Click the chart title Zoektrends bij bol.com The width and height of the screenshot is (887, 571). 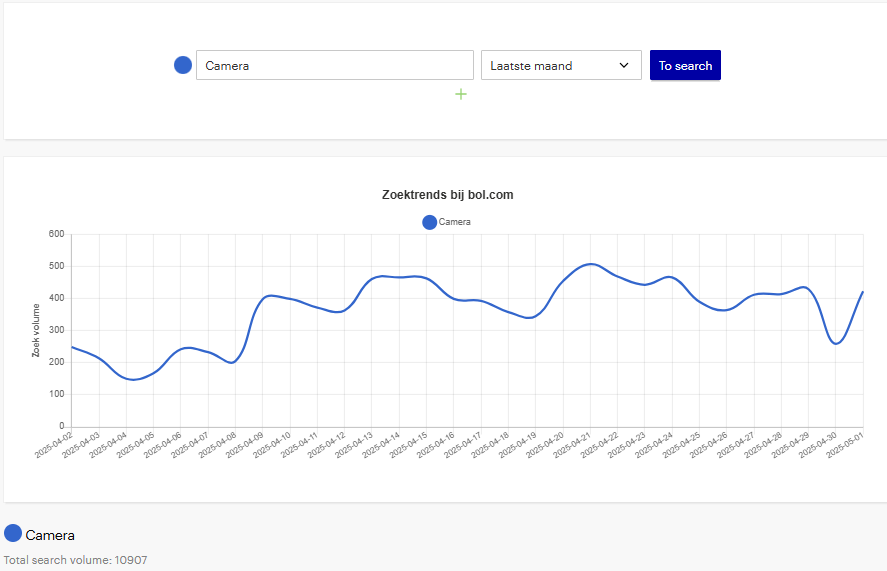click(x=447, y=195)
